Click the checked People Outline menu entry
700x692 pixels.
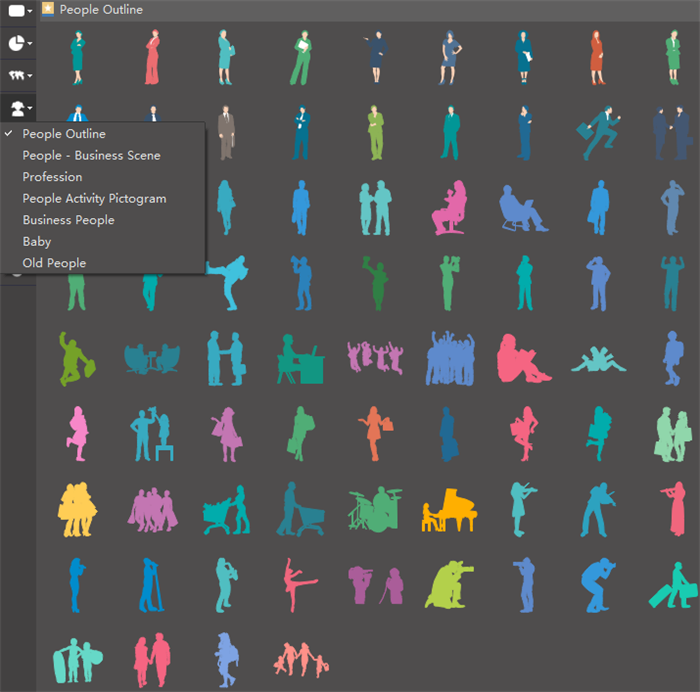[64, 134]
